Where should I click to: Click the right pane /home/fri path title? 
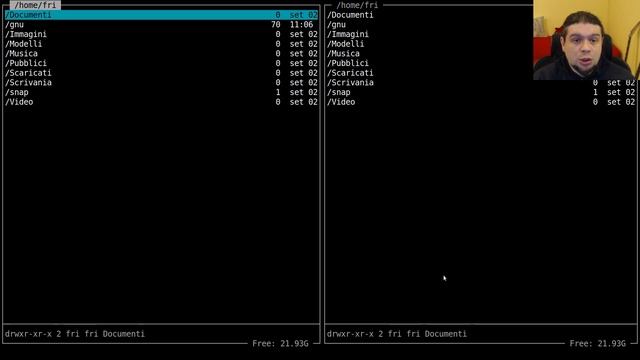click(x=357, y=5)
